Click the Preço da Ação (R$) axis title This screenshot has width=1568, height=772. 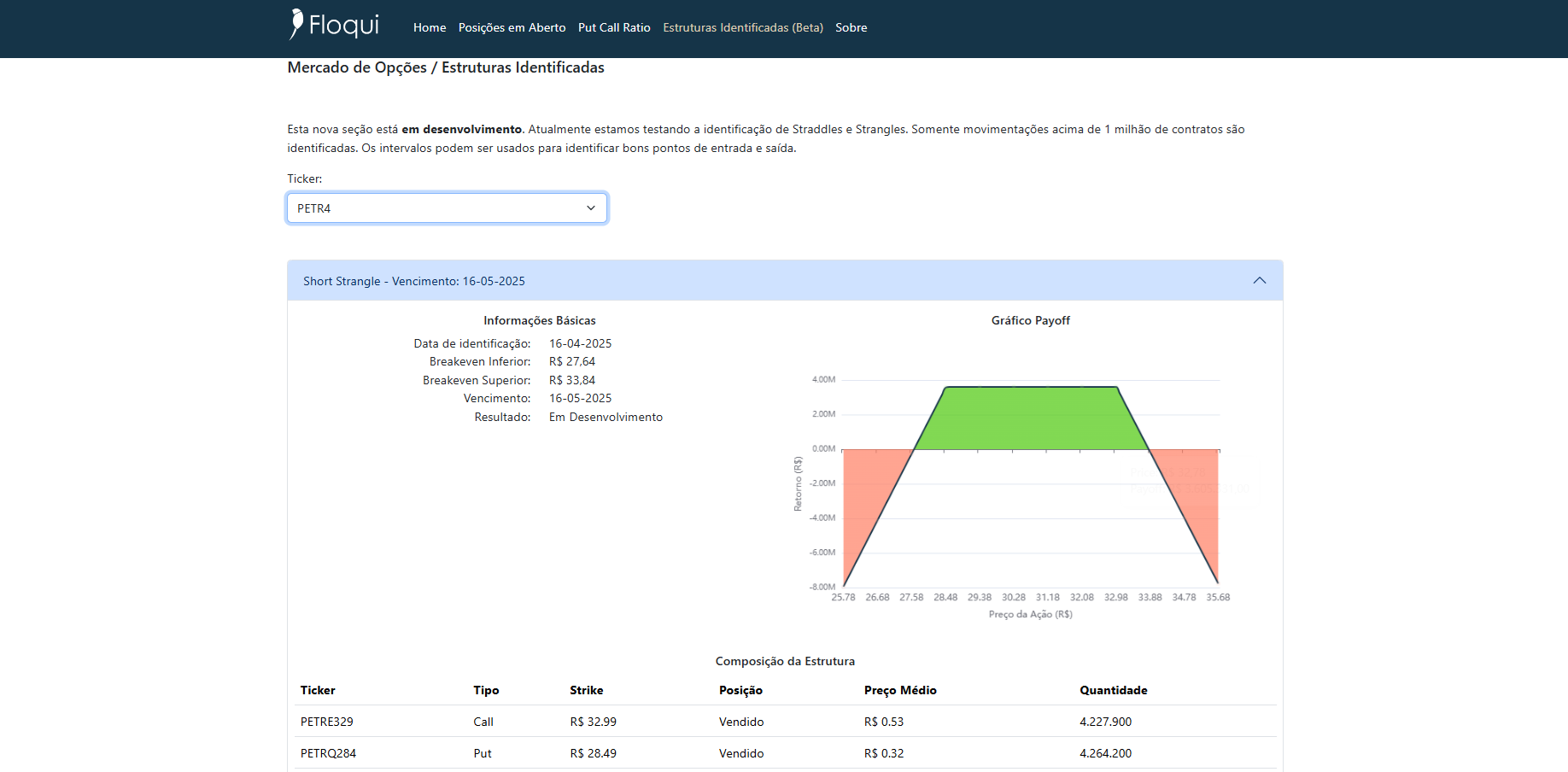[1031, 614]
